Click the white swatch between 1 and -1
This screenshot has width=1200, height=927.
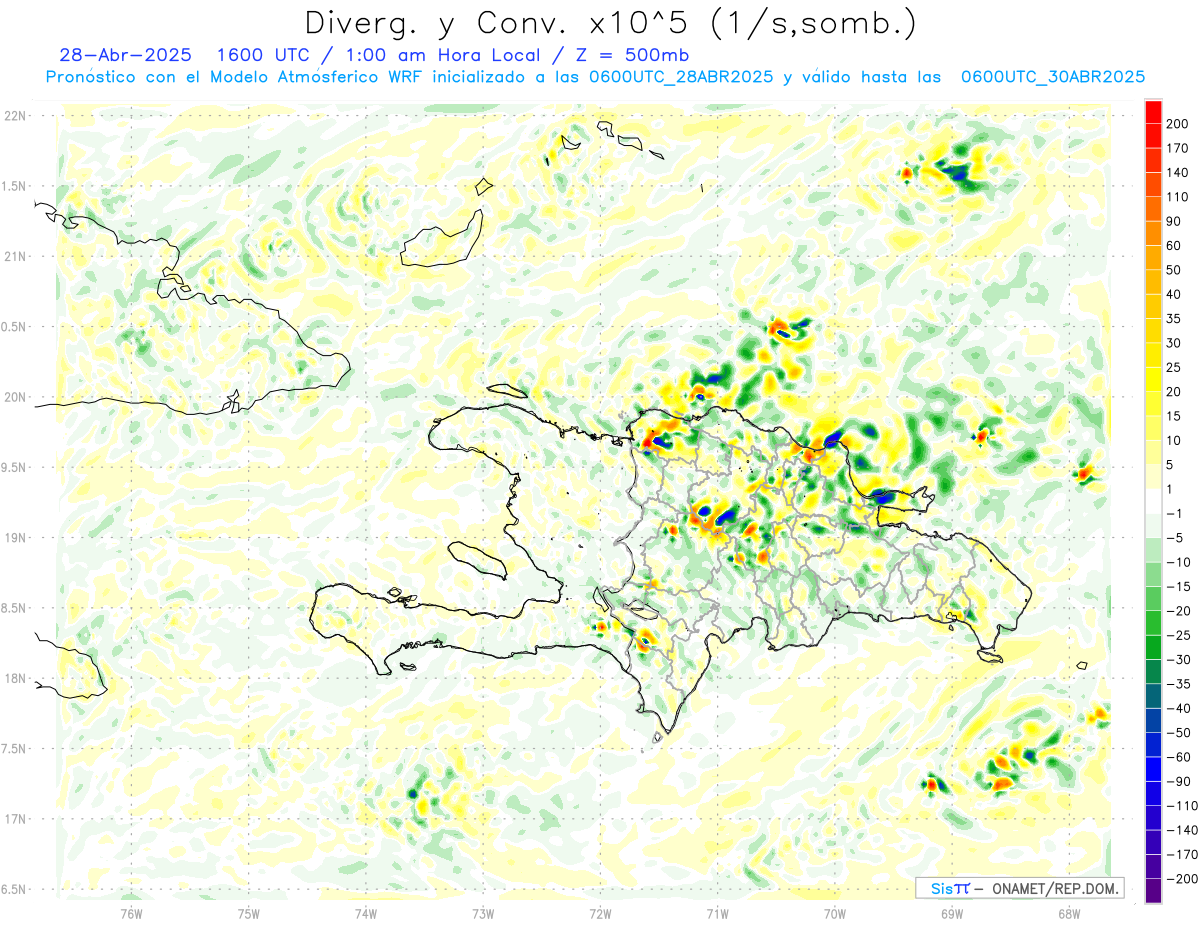[x=1153, y=502]
